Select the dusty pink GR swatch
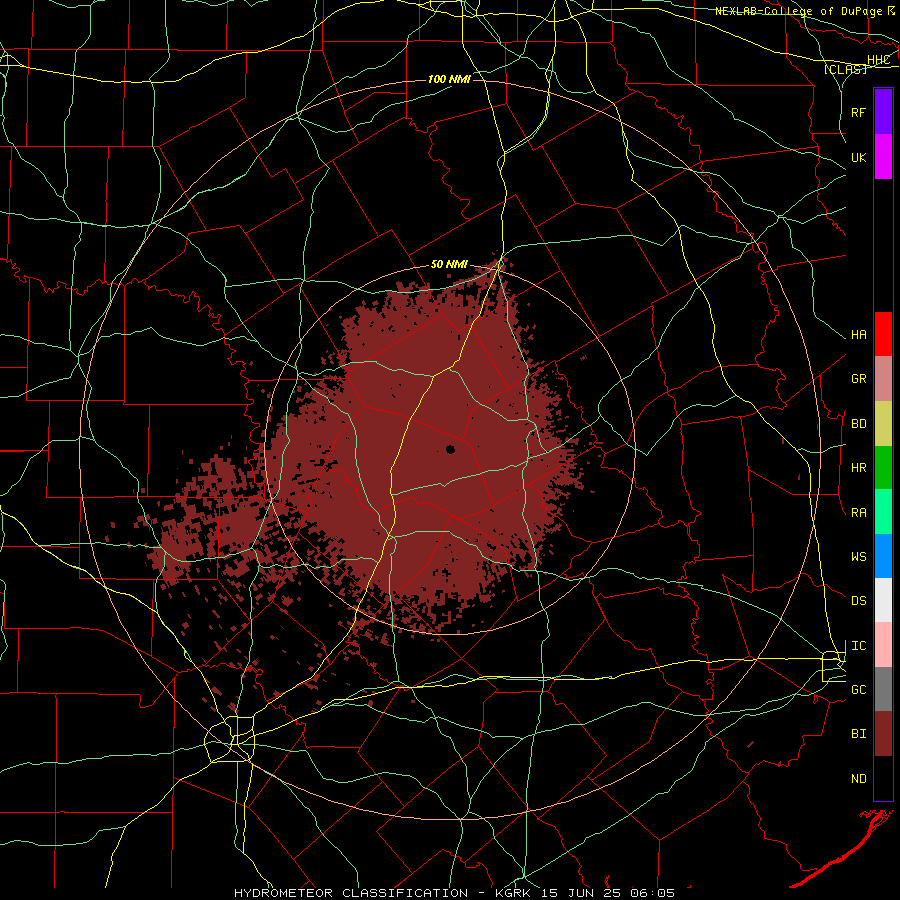Viewport: 900px width, 900px height. (883, 379)
